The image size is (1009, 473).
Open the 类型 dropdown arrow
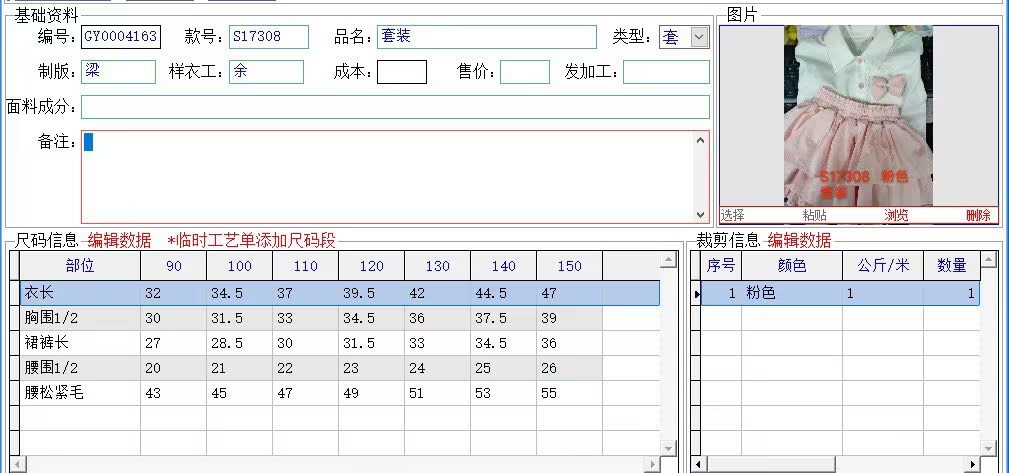699,37
